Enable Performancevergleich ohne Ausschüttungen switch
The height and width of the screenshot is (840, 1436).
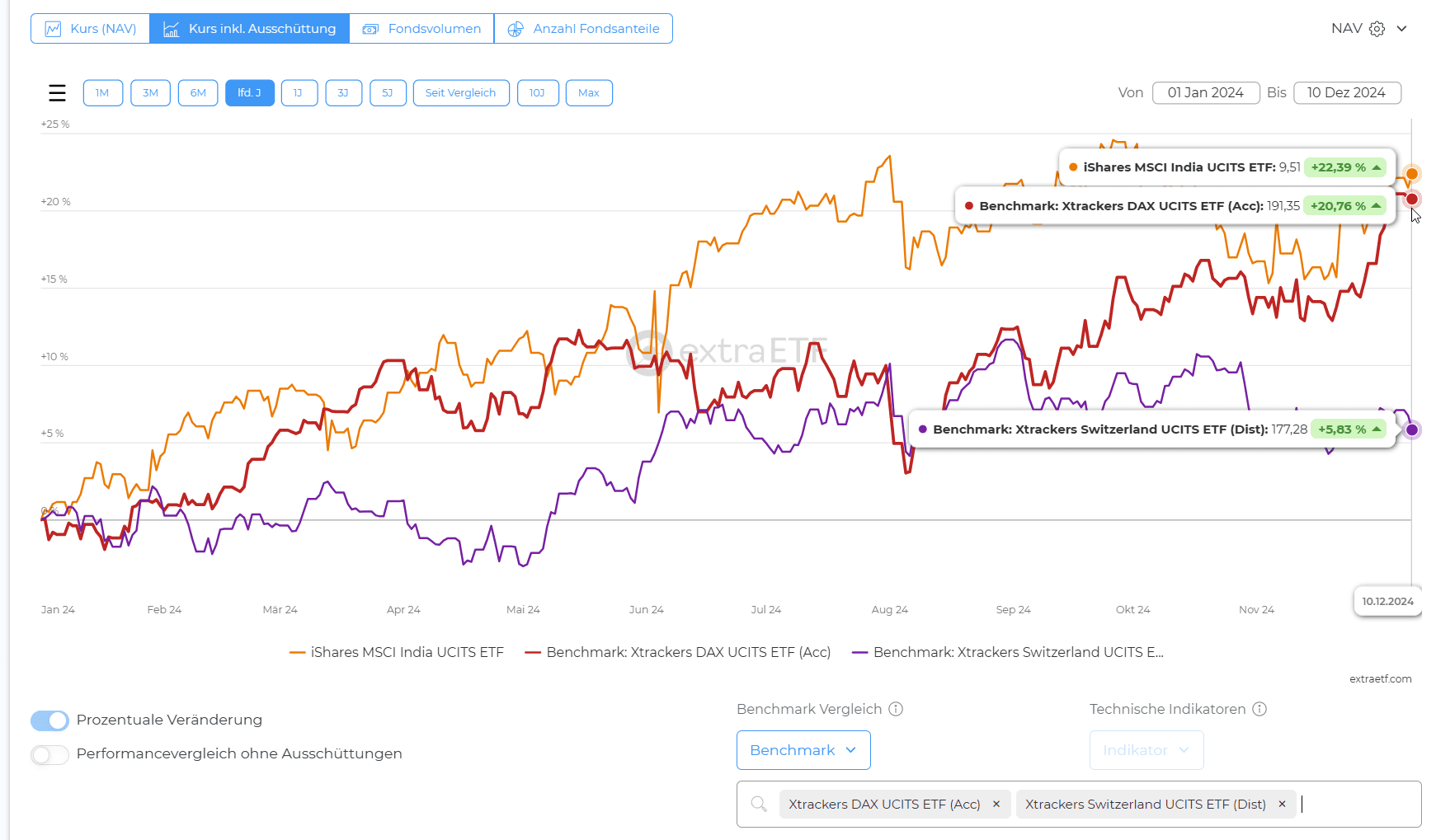[x=49, y=754]
